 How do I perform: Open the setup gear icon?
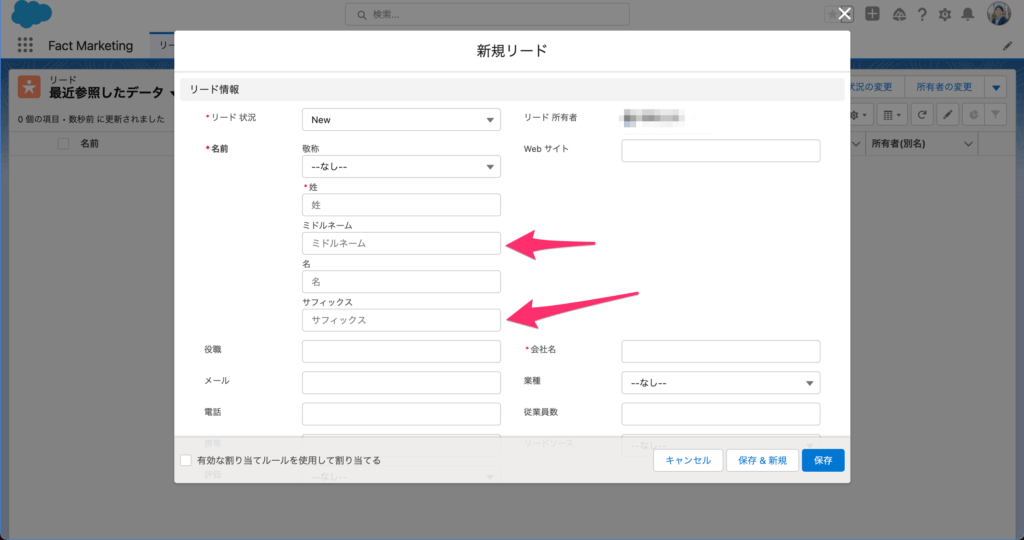pos(945,14)
